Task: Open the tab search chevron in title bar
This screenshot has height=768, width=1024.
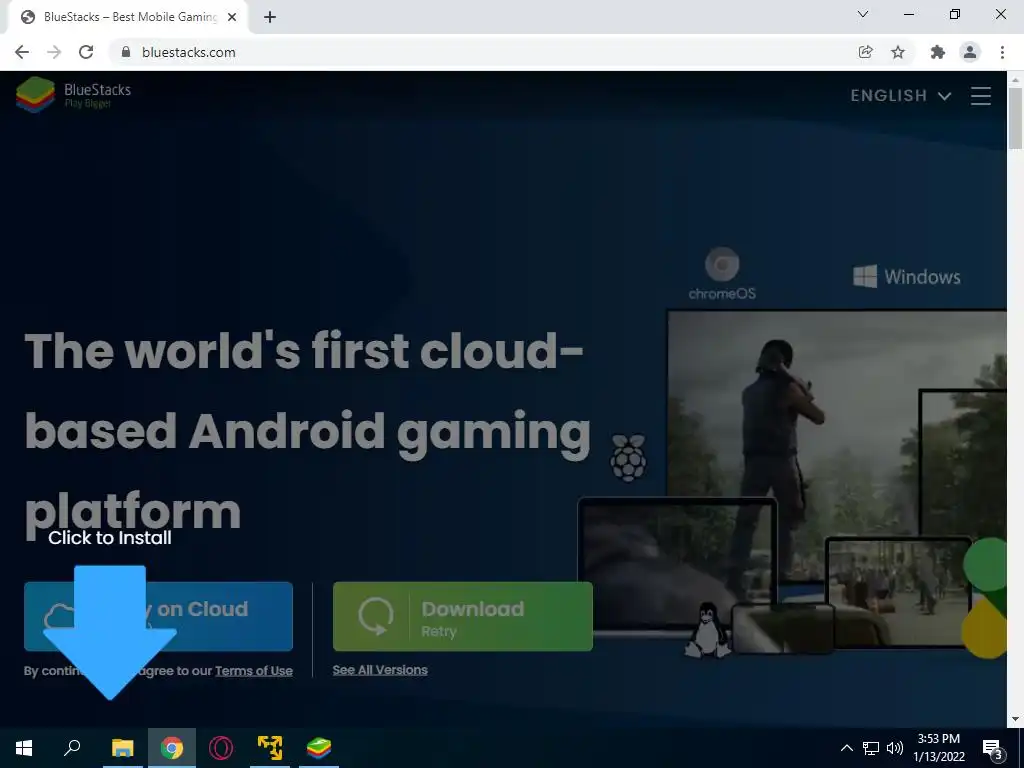Action: click(863, 14)
